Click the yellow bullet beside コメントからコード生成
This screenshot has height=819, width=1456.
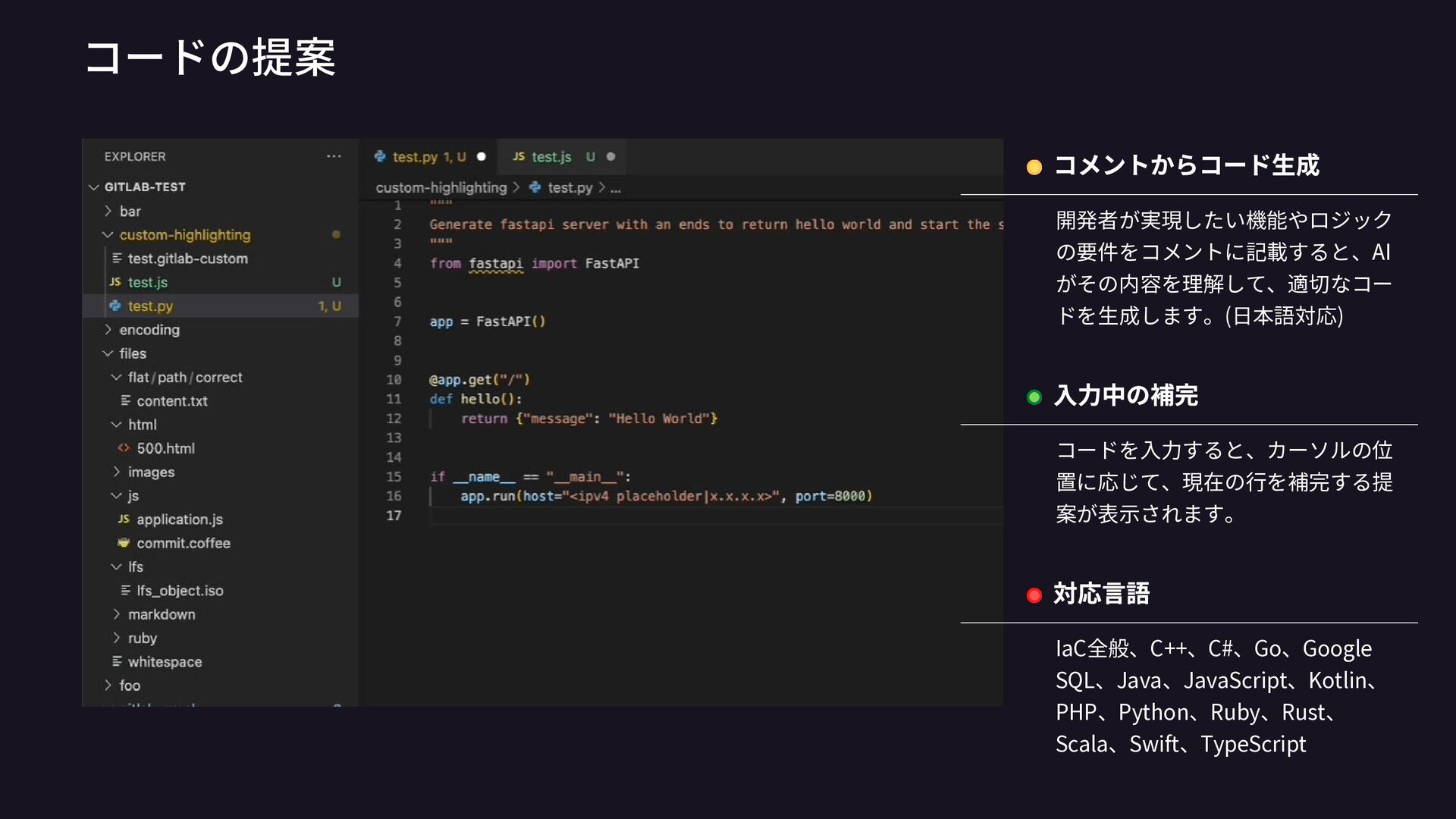[1034, 167]
